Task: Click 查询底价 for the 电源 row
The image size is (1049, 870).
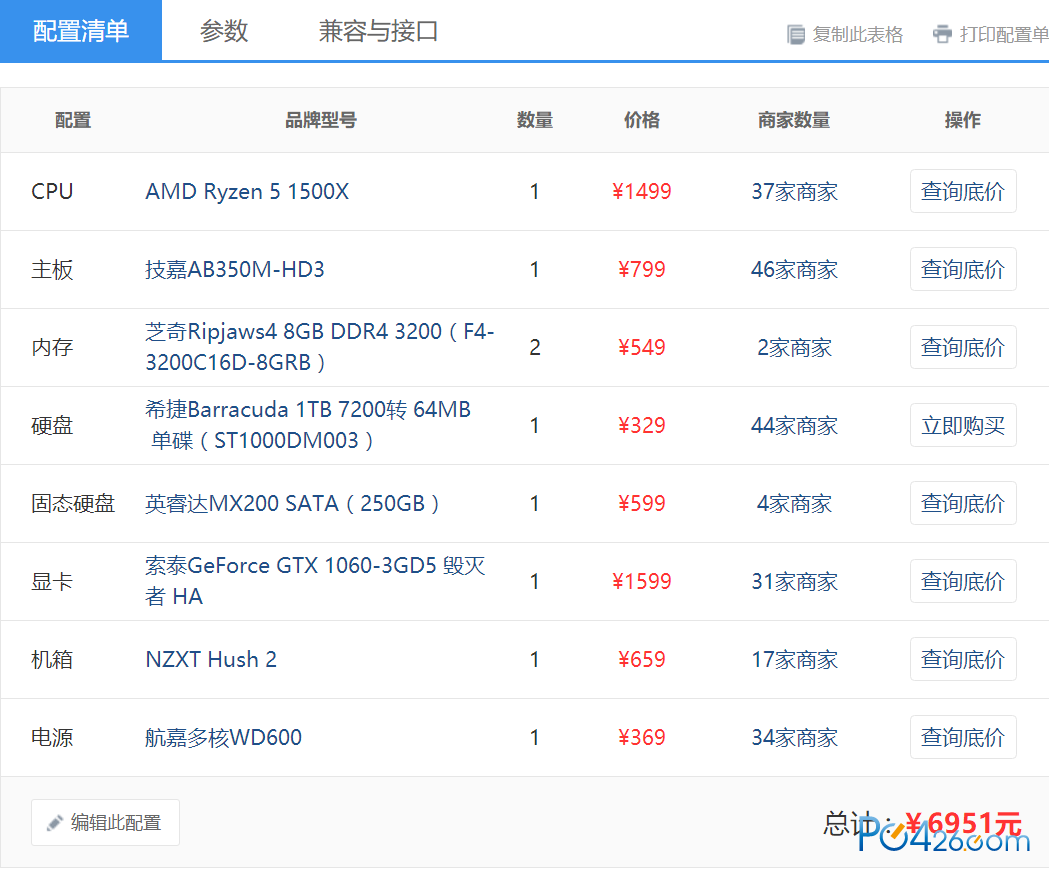Action: click(963, 737)
